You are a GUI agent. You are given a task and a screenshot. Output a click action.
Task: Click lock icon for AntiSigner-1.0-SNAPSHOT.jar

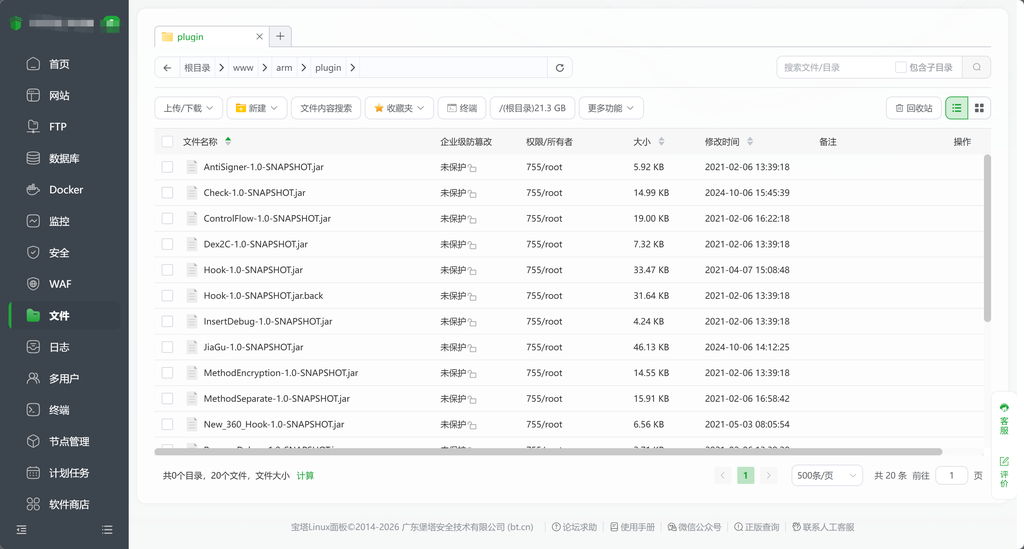[x=472, y=168]
